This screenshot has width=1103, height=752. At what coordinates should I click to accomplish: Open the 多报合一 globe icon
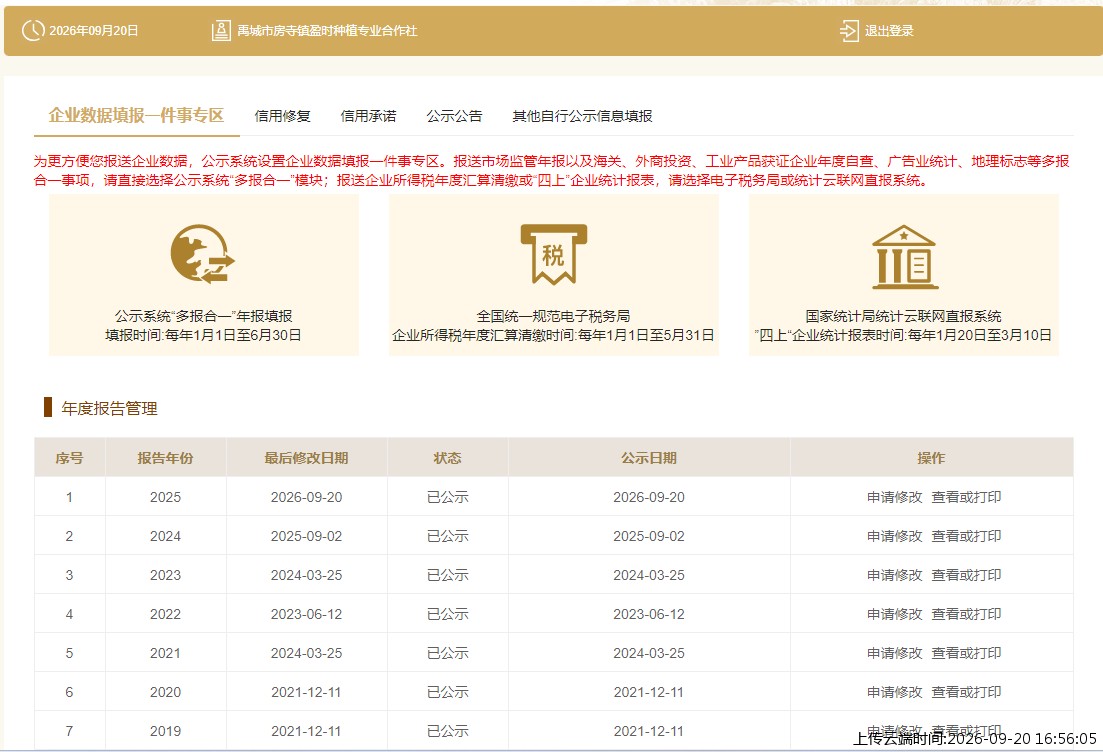pyautogui.click(x=203, y=254)
